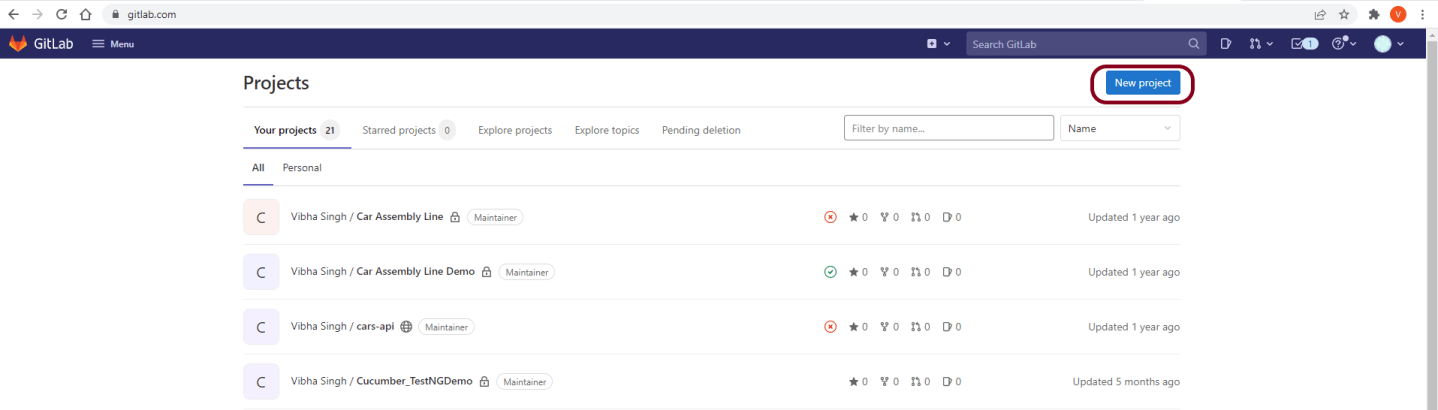Open the Help dropdown menu
The width and height of the screenshot is (1438, 410).
click(1345, 44)
